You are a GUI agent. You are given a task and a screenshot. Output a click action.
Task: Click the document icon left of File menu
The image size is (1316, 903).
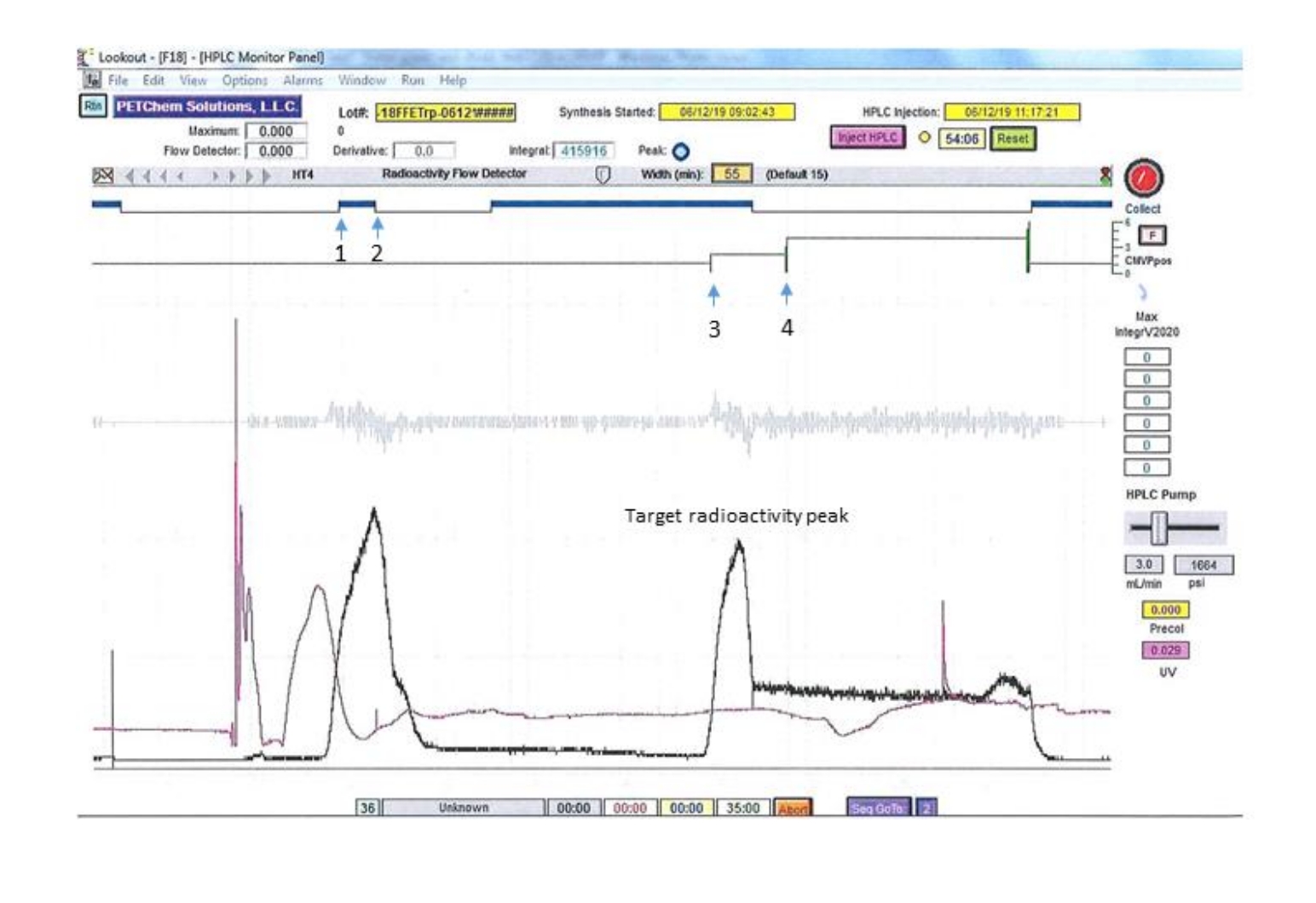pyautogui.click(x=91, y=80)
